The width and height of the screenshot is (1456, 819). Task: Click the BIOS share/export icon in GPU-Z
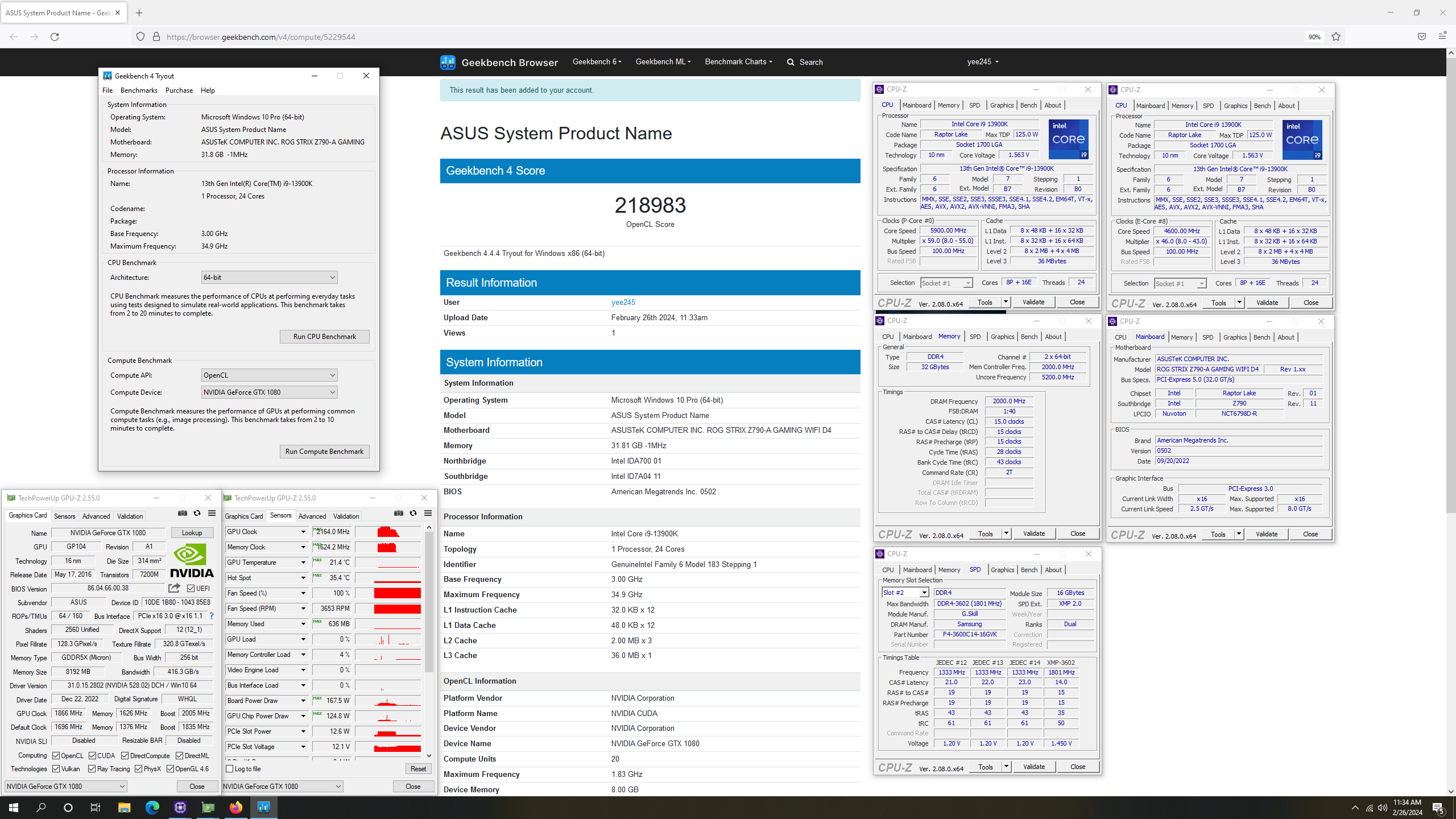(174, 588)
